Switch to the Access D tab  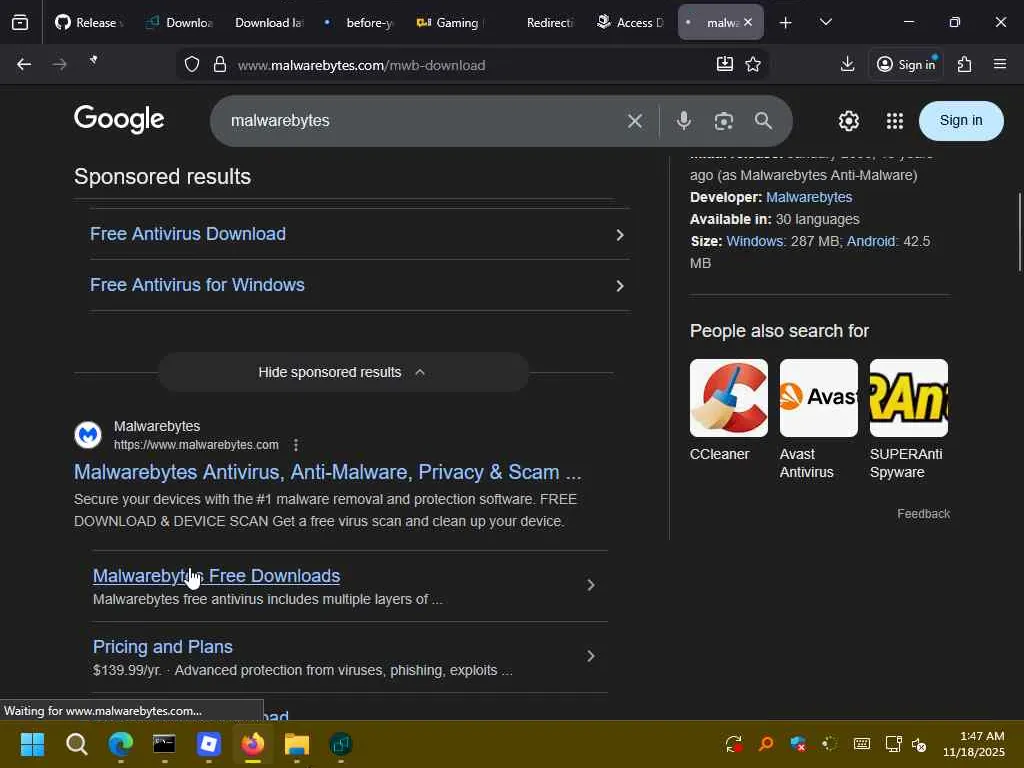click(632, 23)
